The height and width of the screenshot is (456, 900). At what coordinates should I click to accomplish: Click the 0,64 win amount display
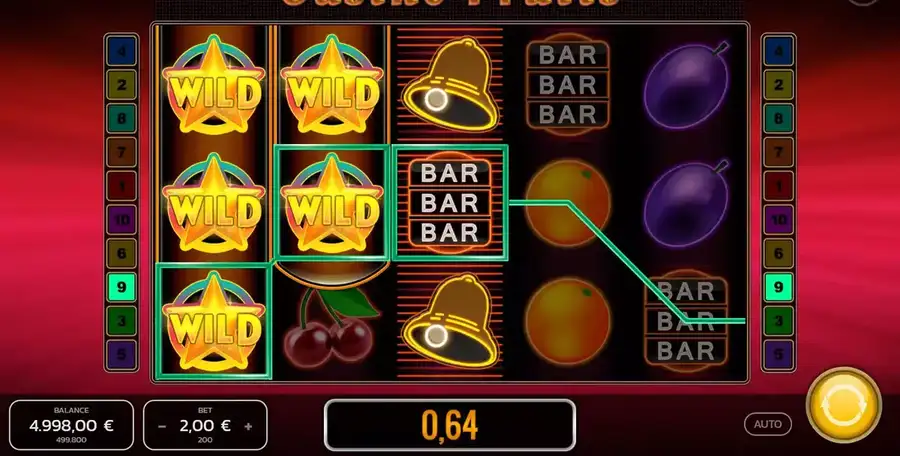coord(449,425)
